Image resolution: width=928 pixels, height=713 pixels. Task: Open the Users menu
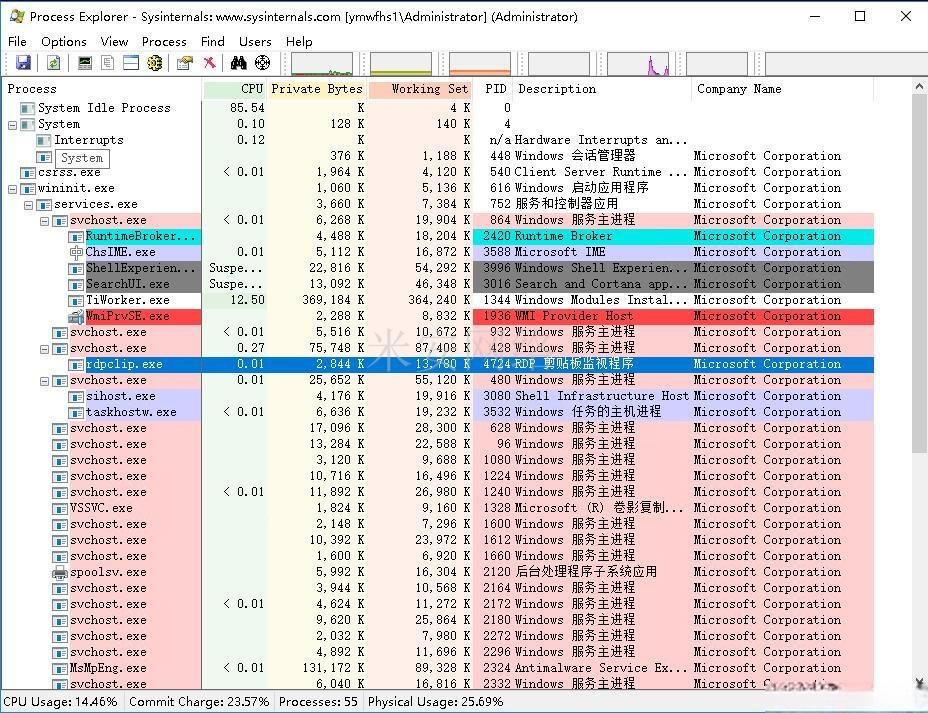255,41
